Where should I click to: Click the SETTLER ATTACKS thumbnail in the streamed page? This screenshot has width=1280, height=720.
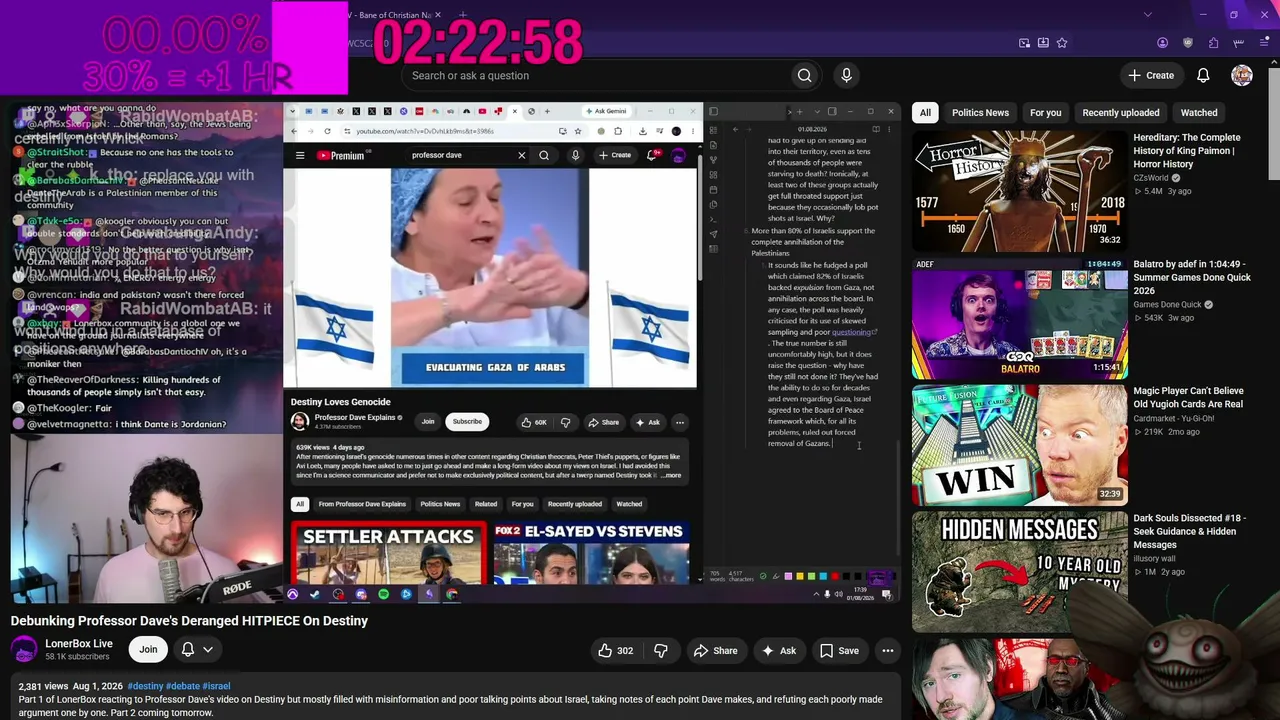(388, 553)
